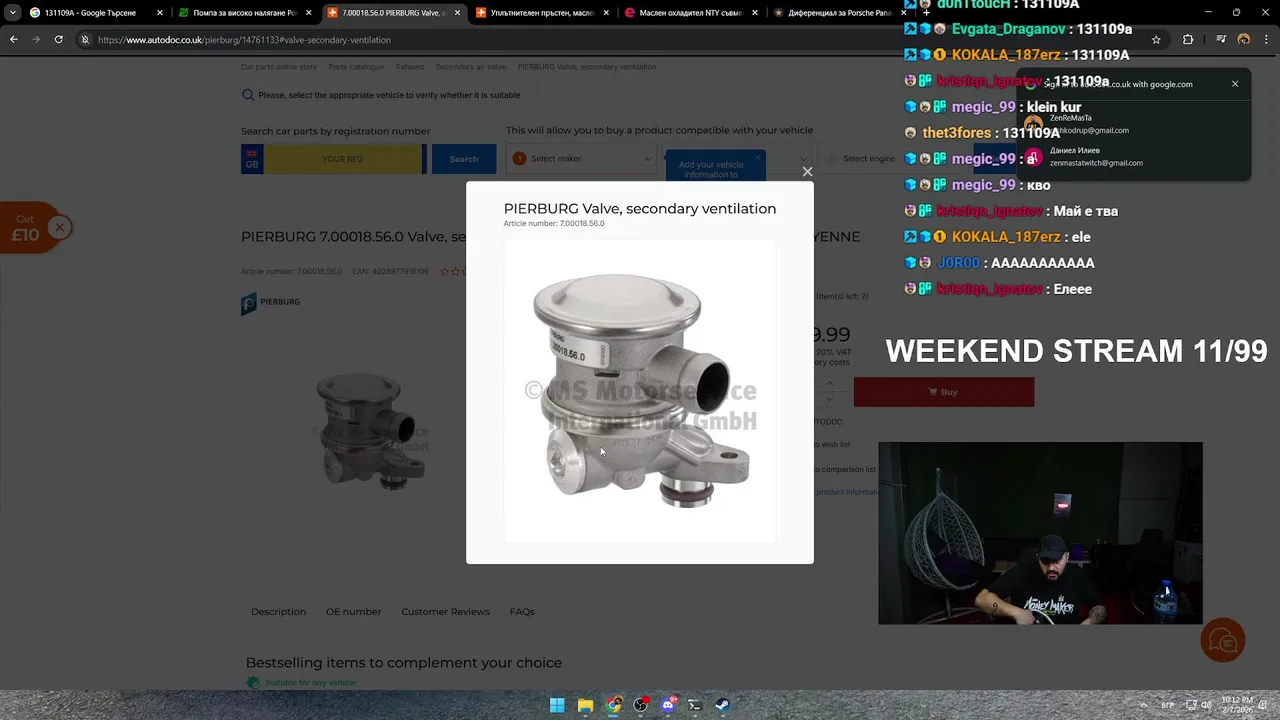1280x720 pixels.
Task: Open the Terminal from the taskbar
Action: pos(695,705)
